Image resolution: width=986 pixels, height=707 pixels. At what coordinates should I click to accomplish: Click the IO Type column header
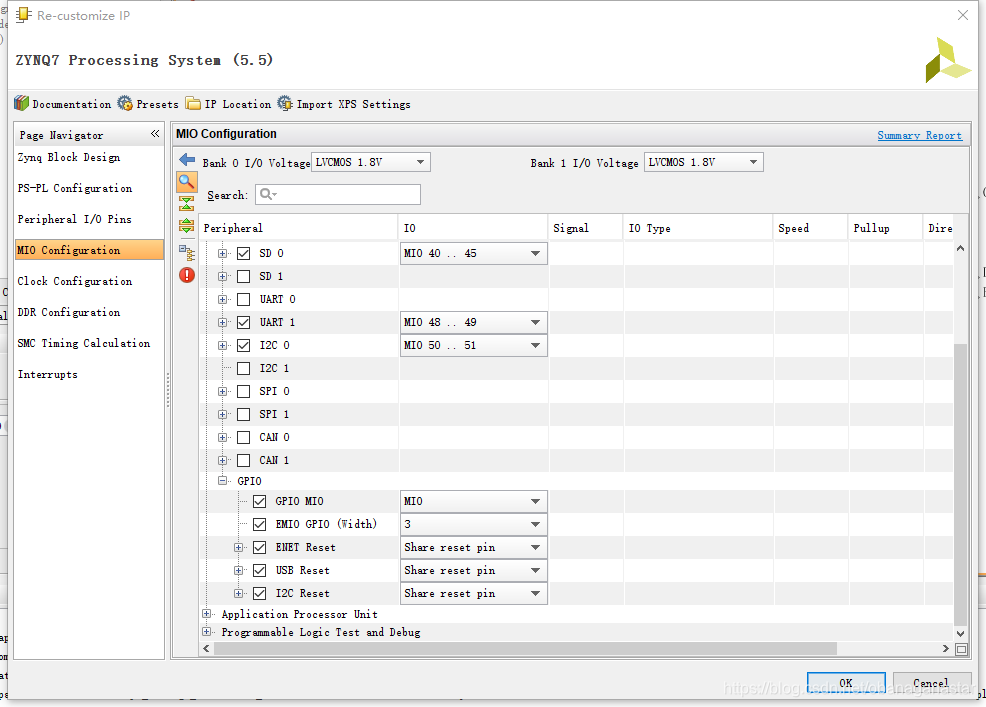click(698, 228)
